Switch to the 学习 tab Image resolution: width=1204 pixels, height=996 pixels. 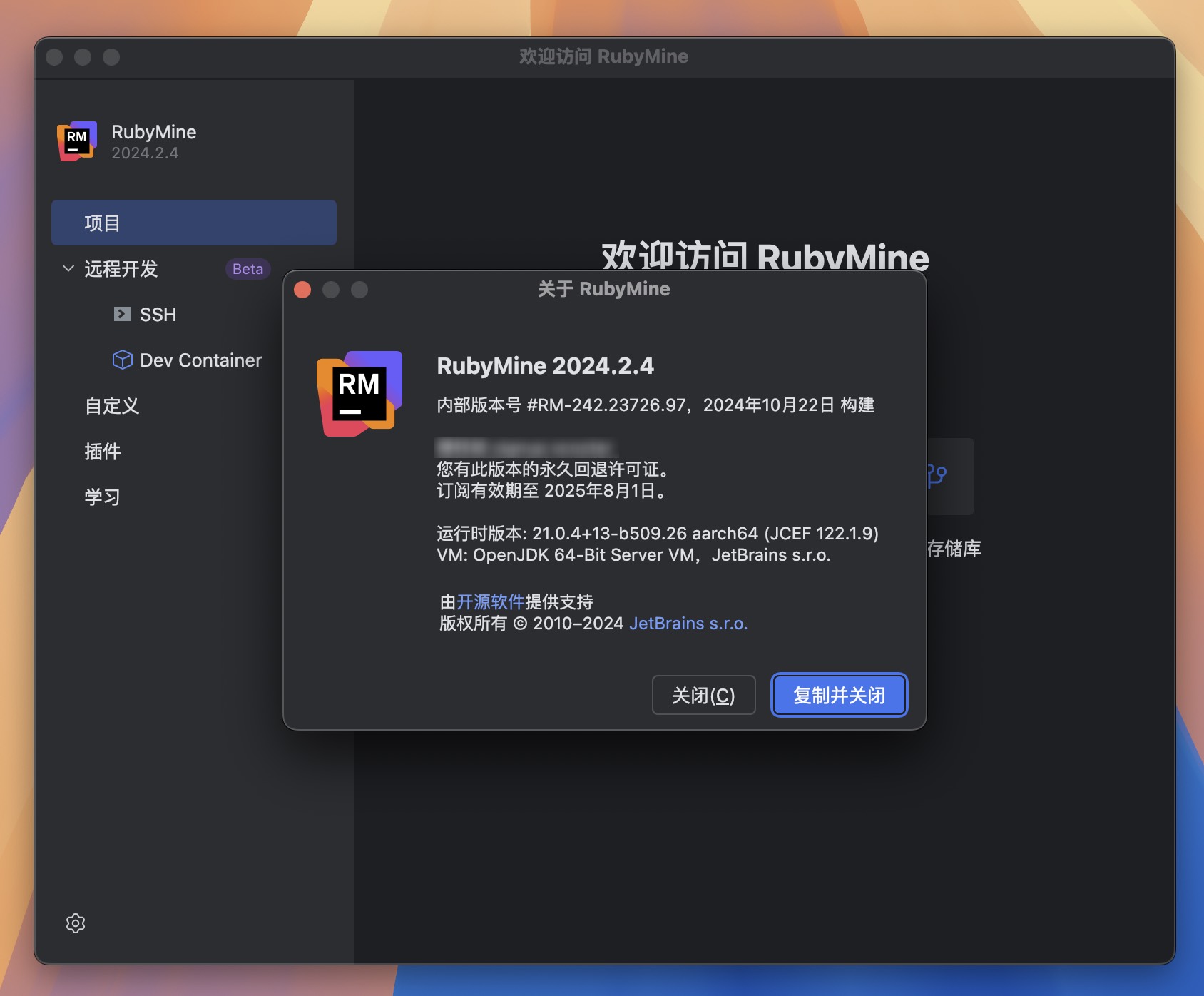tap(103, 497)
